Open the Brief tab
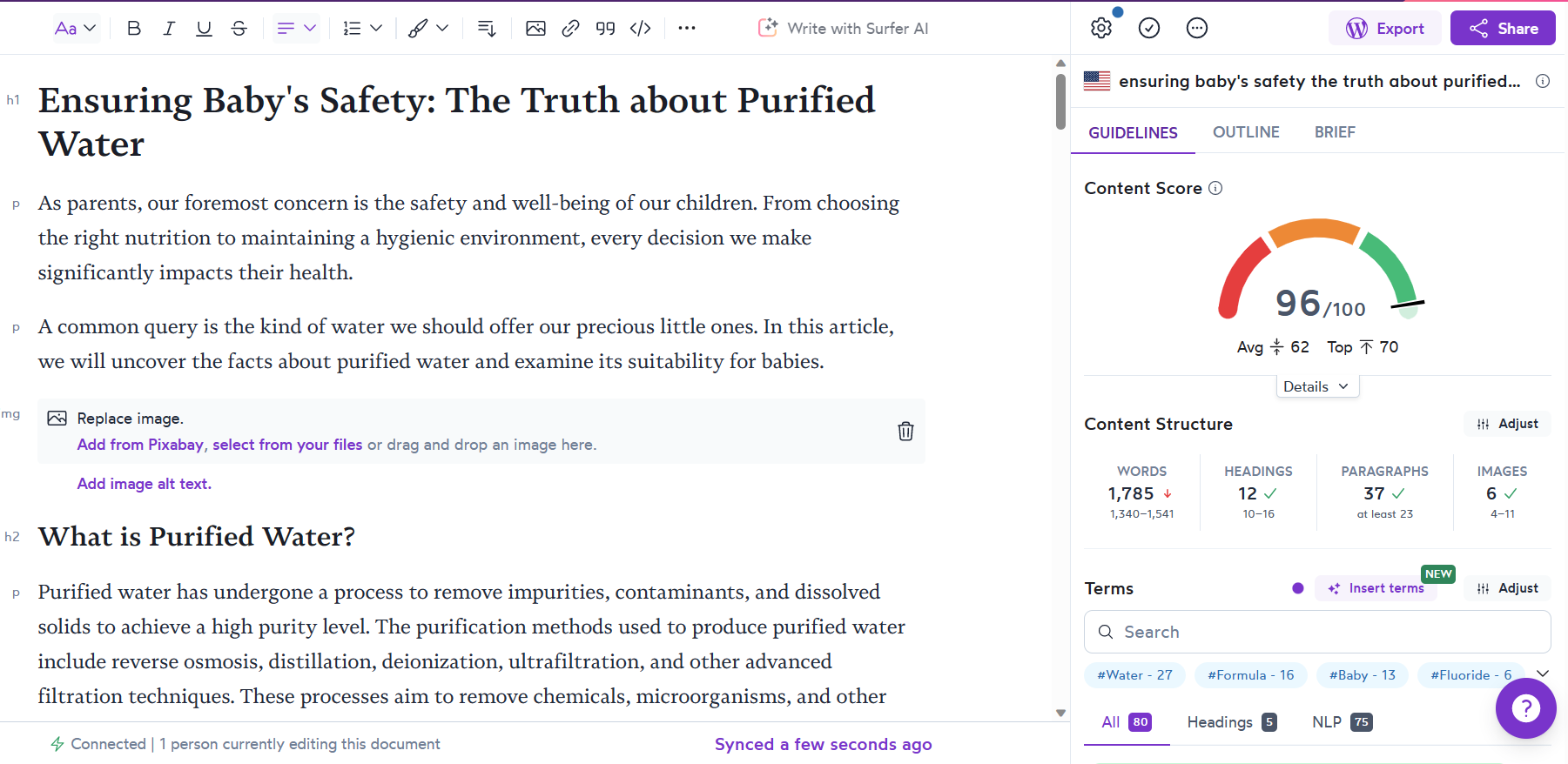This screenshot has height=764, width=1568. coord(1335,132)
